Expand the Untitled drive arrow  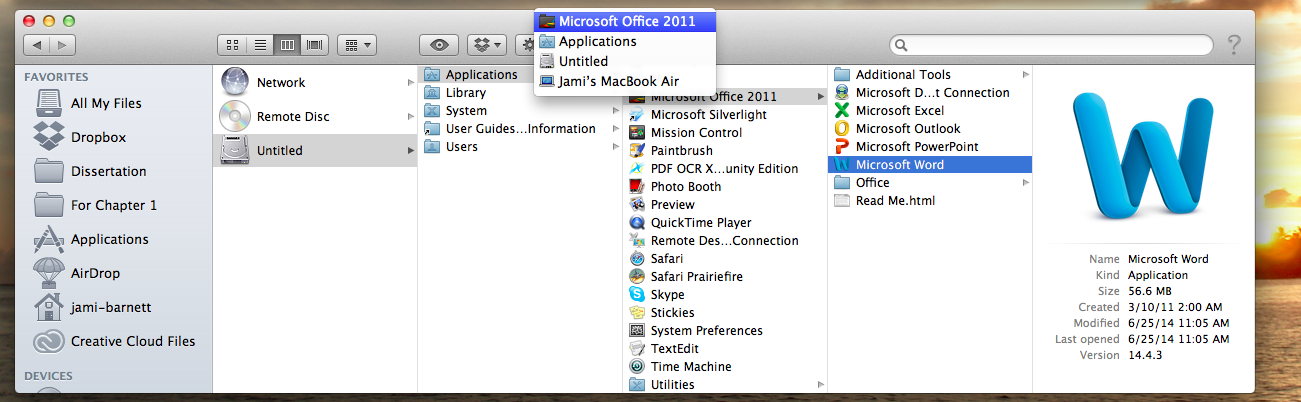(410, 151)
